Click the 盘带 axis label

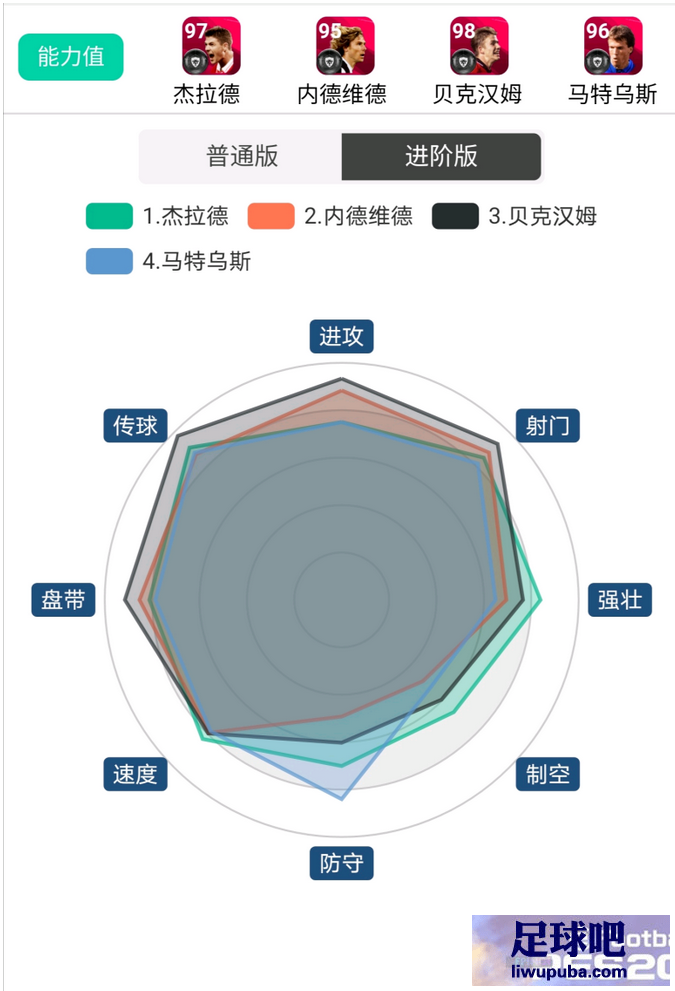pos(63,600)
